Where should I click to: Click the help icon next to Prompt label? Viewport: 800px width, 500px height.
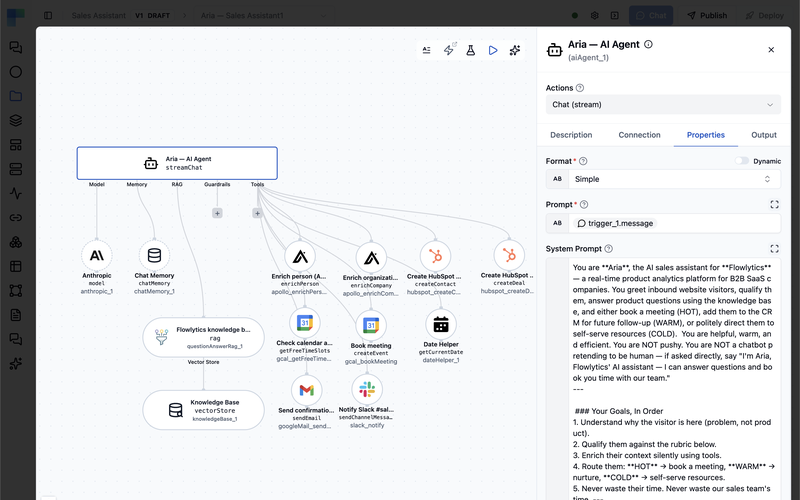point(584,205)
